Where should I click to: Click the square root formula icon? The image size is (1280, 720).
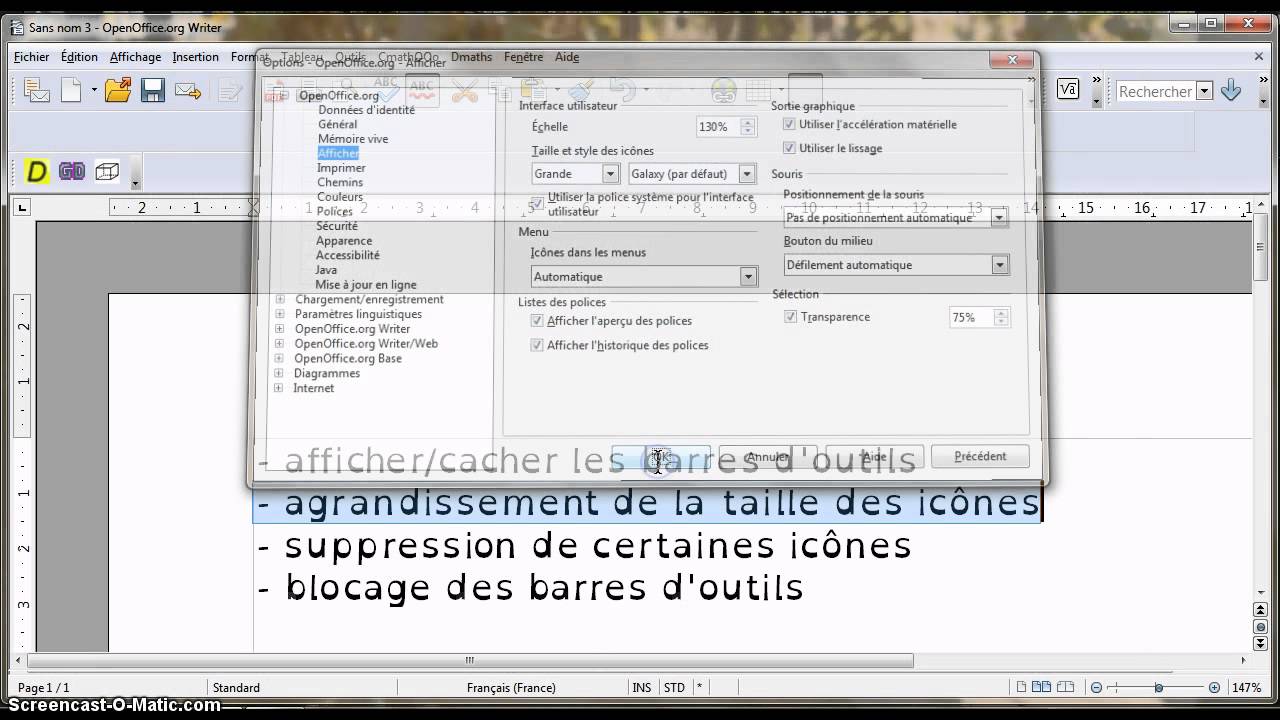1068,89
